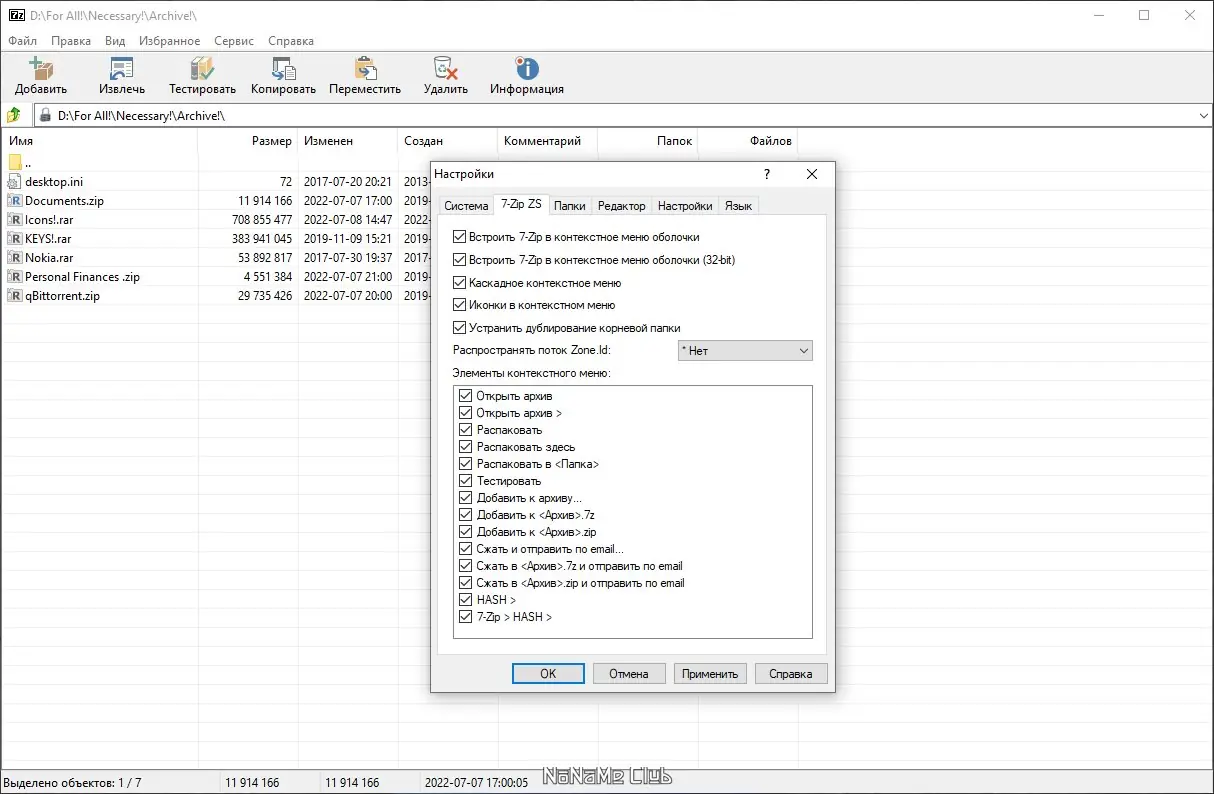Uncheck the Распаковать в <Папка> item
This screenshot has height=794, width=1214.
click(x=466, y=464)
